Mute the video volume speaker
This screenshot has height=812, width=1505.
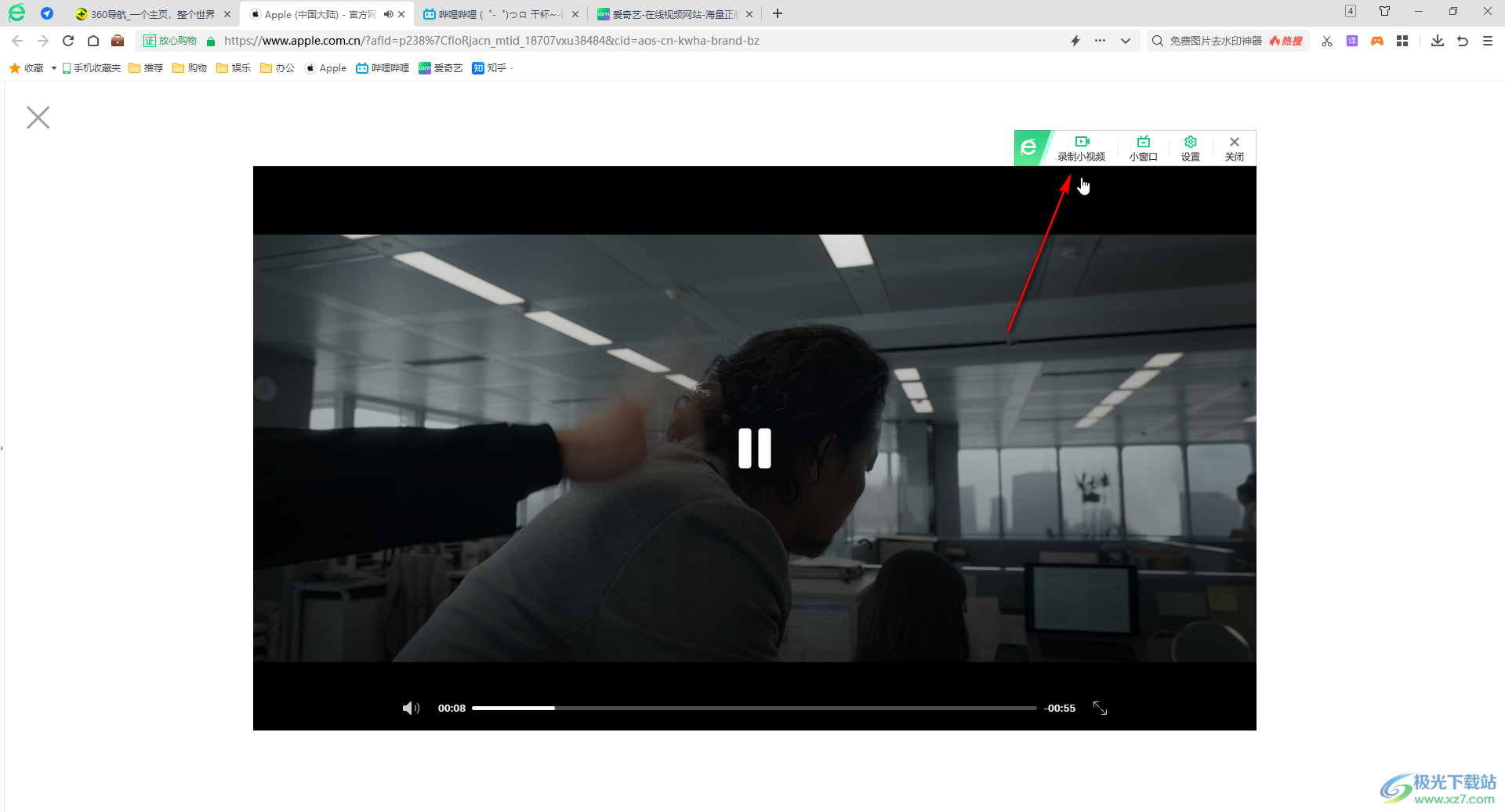[411, 709]
